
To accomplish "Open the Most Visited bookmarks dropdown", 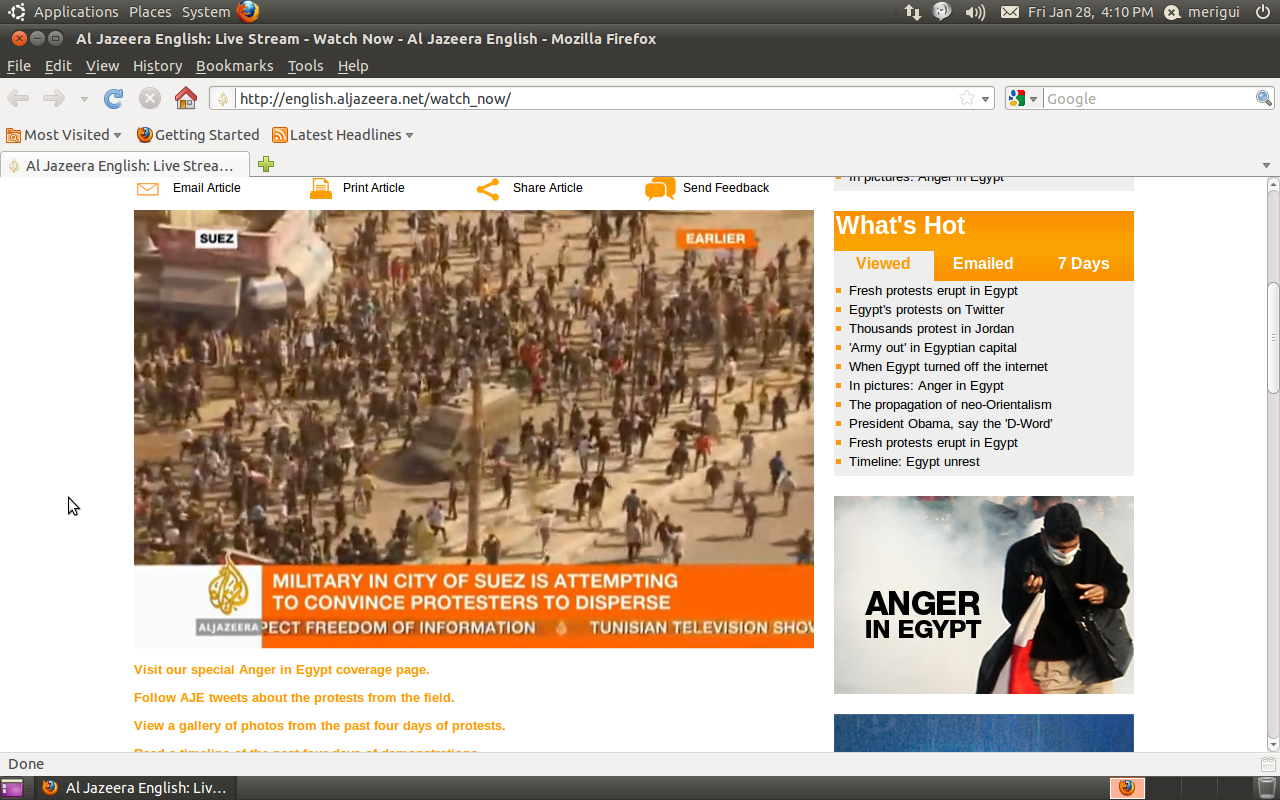I will 64,135.
